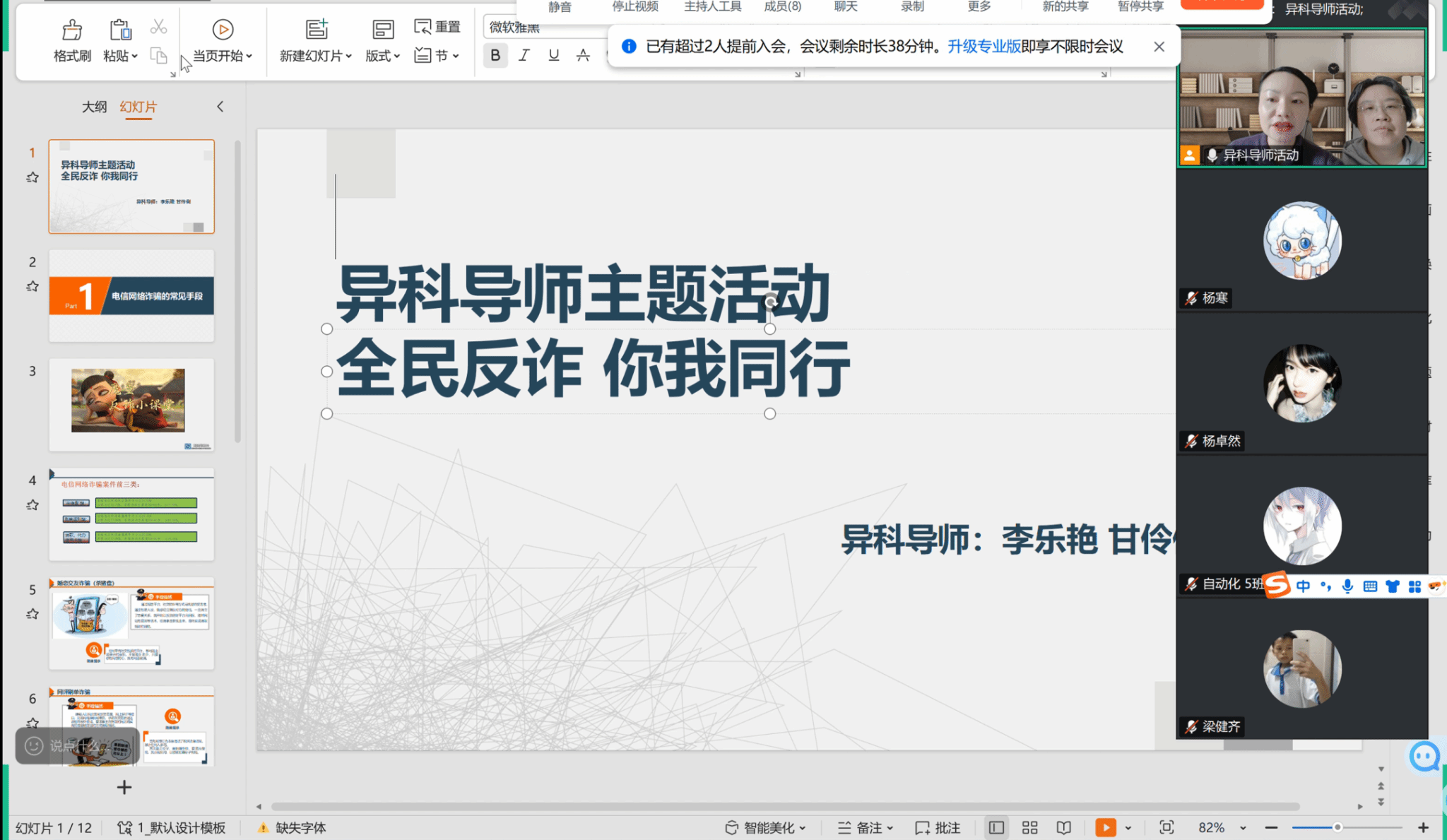The height and width of the screenshot is (840, 1447).
Task: Start slideshow from current page play icon
Action: (x=223, y=30)
